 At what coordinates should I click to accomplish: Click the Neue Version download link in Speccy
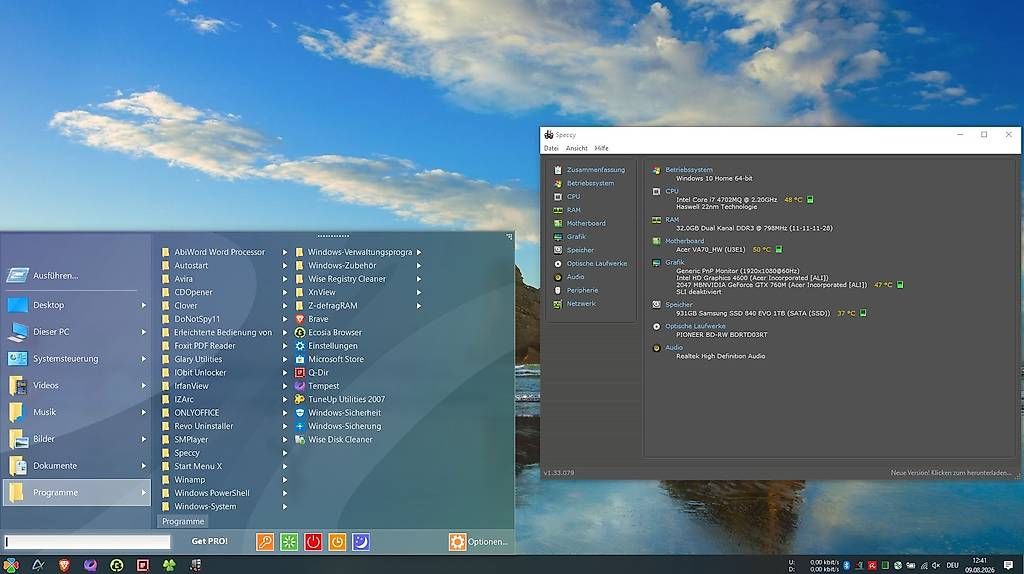[951, 473]
